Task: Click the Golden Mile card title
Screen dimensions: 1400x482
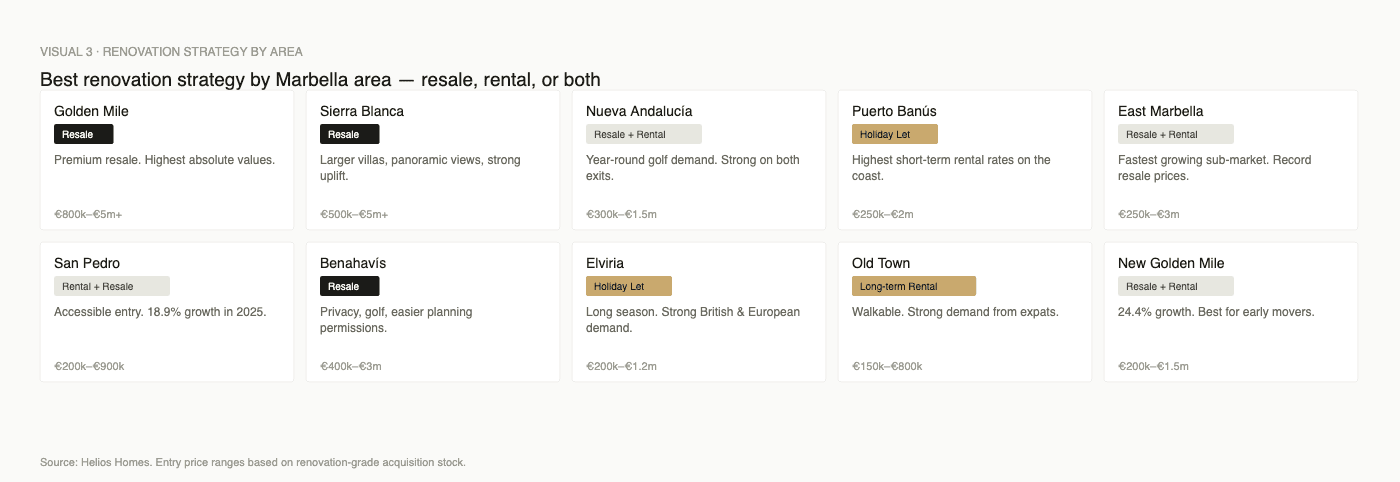Action: coord(91,111)
